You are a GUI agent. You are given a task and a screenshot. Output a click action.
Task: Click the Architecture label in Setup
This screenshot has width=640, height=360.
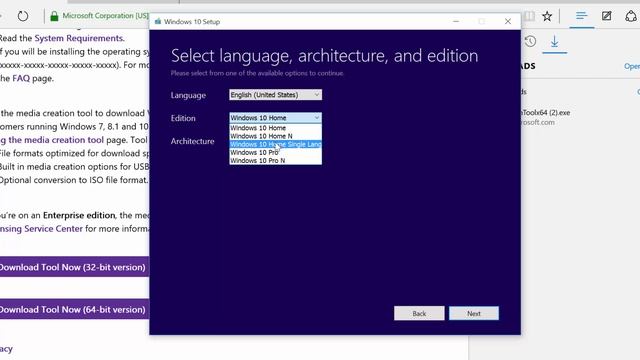click(192, 141)
